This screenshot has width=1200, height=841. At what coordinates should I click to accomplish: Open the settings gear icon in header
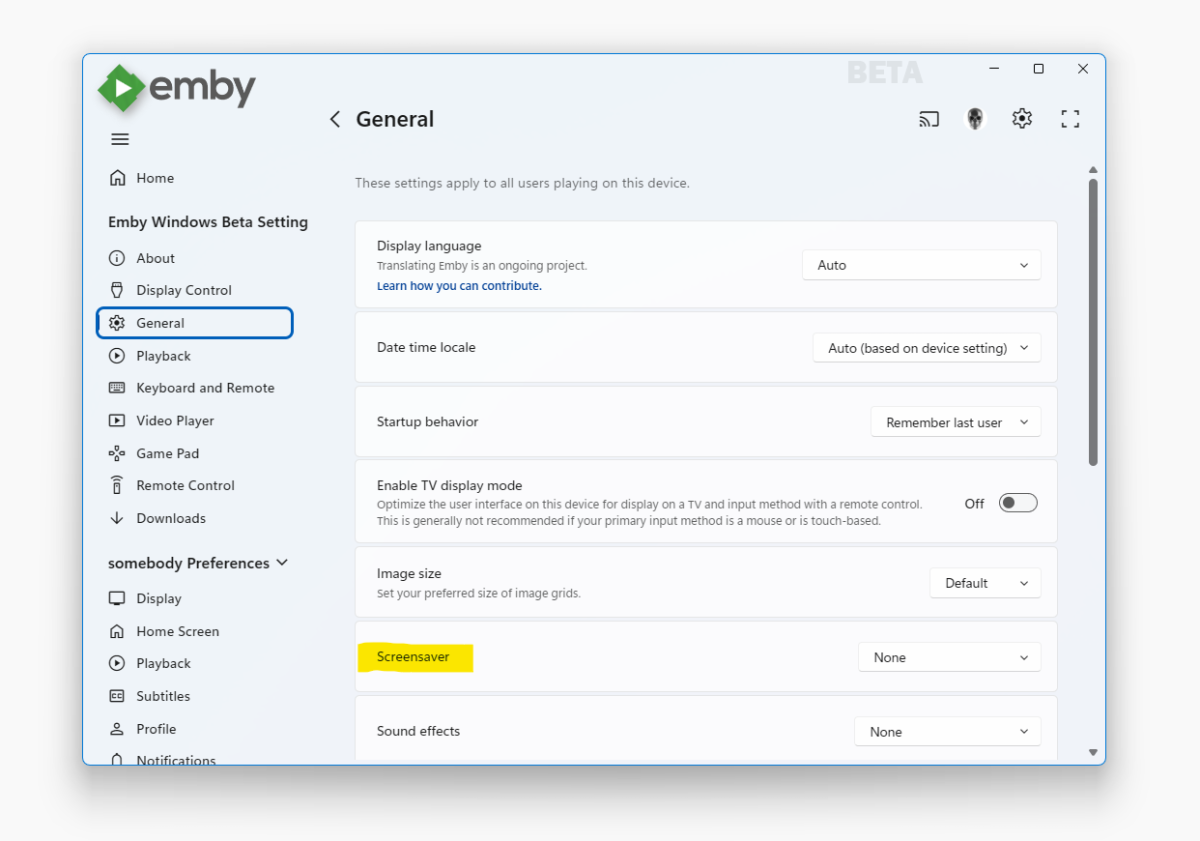pyautogui.click(x=1022, y=119)
